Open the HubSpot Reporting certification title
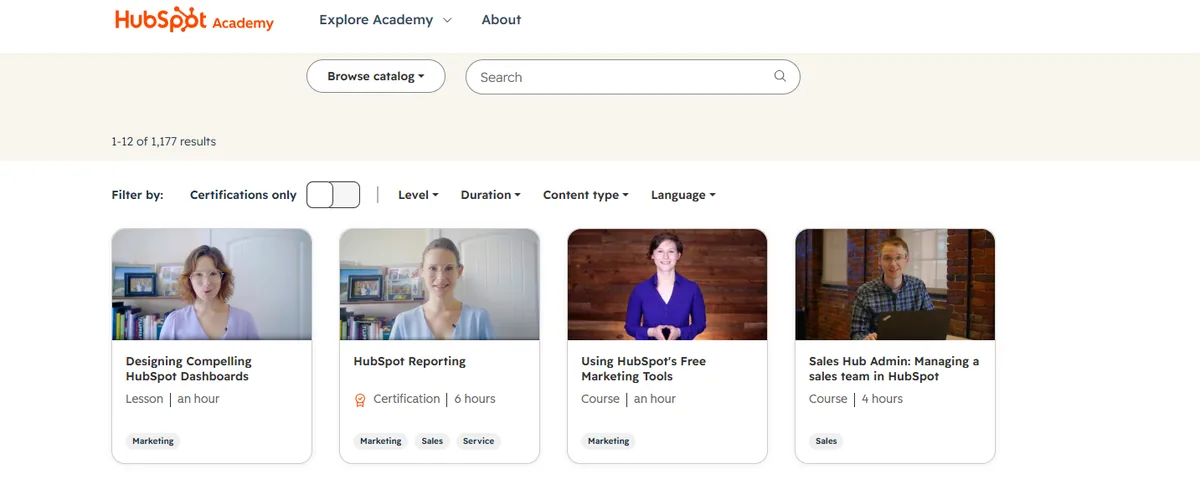Image resolution: width=1200 pixels, height=484 pixels. pyautogui.click(x=410, y=361)
